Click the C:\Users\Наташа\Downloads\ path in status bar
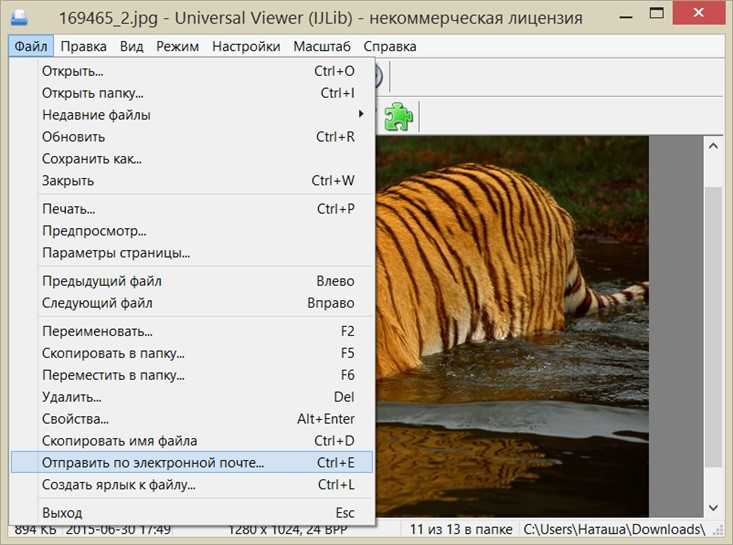Viewport: 733px width, 545px height. pyautogui.click(x=614, y=530)
